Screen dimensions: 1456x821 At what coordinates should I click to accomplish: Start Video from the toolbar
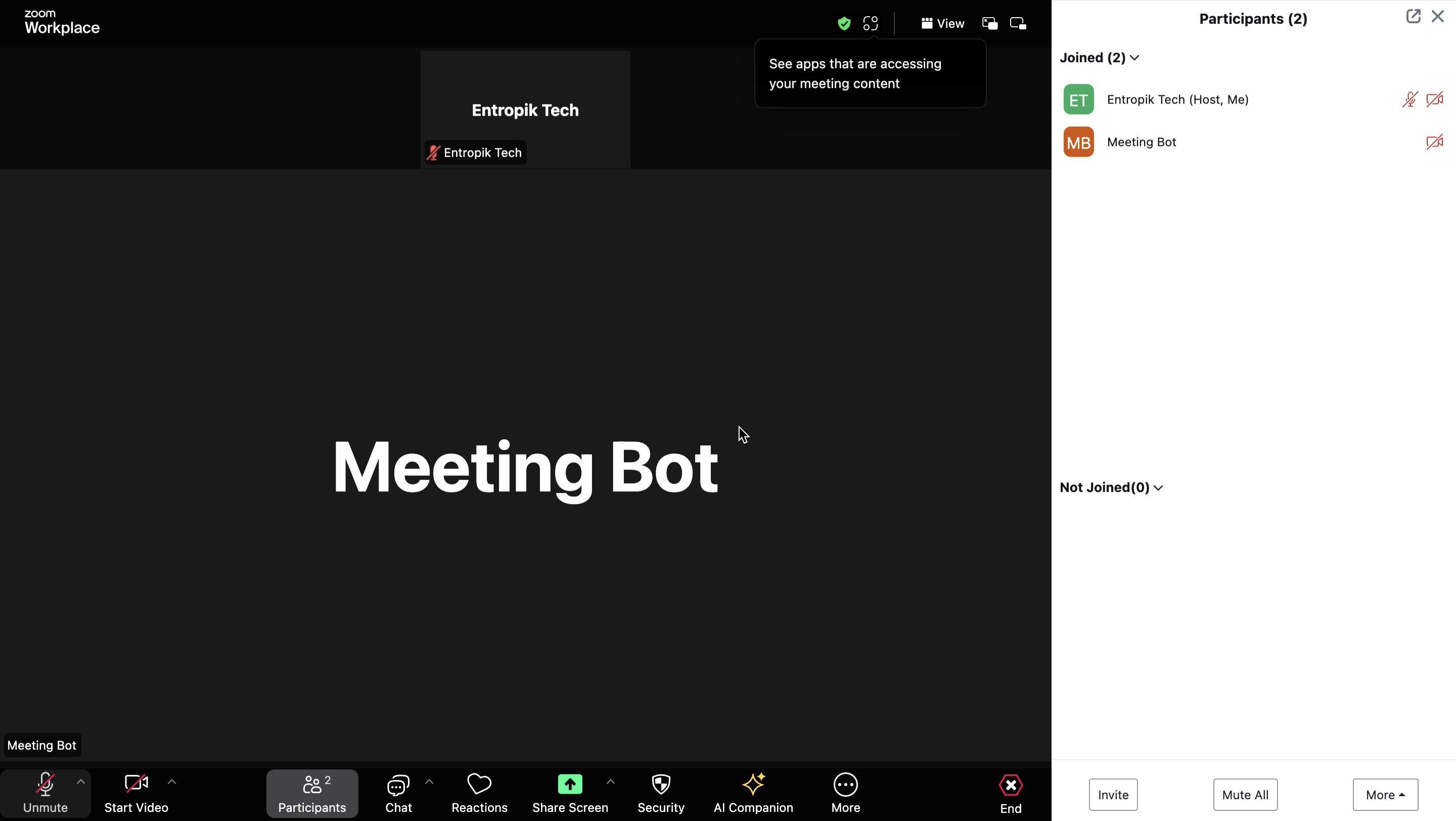pos(136,793)
